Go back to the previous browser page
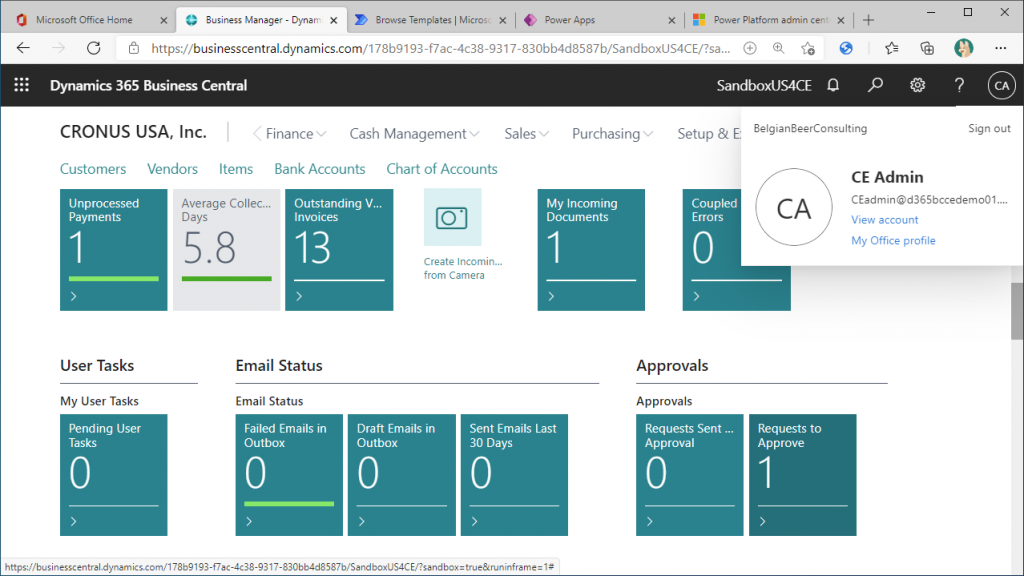The image size is (1024, 576). pyautogui.click(x=23, y=48)
